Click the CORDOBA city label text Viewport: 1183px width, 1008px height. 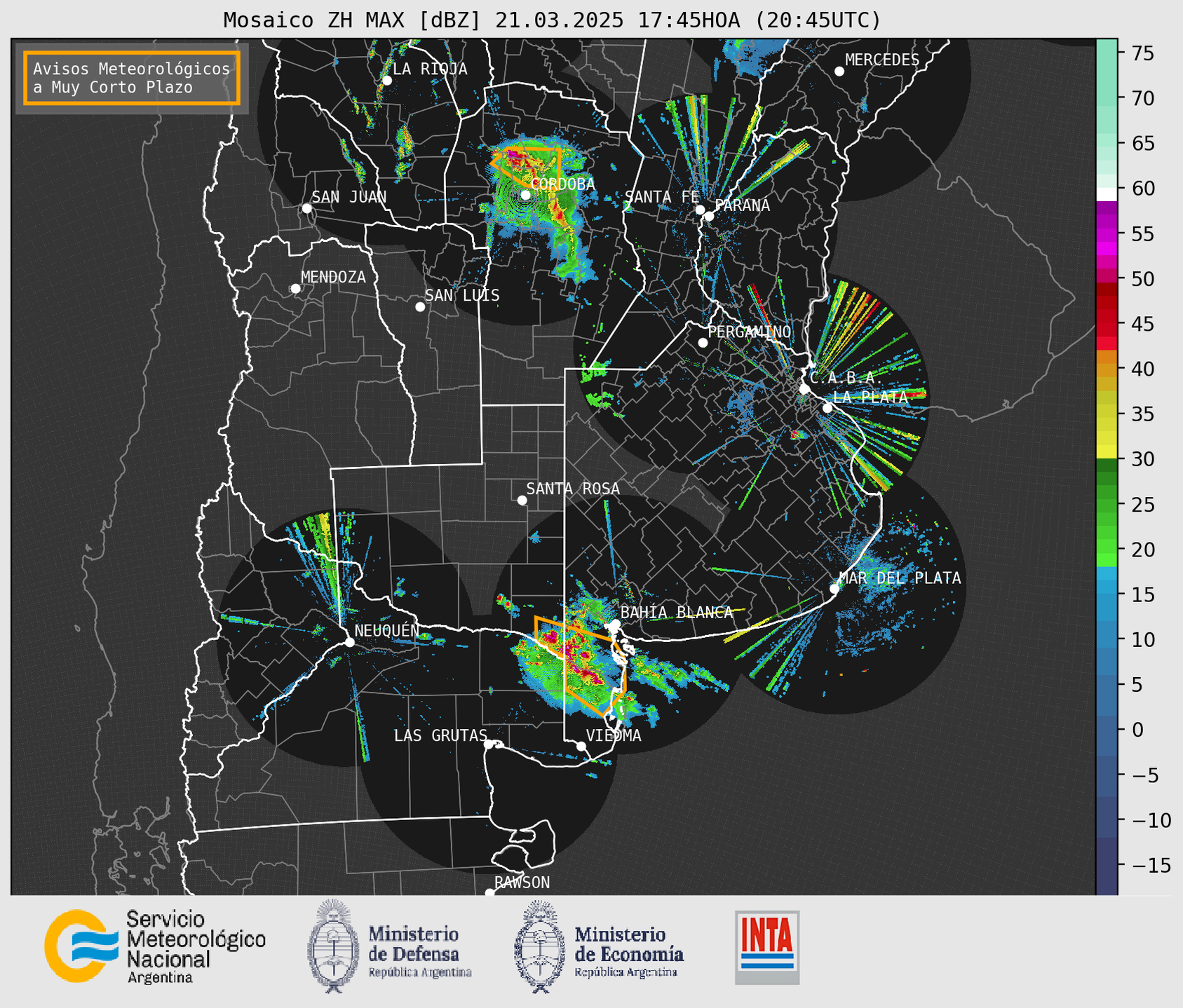(562, 184)
